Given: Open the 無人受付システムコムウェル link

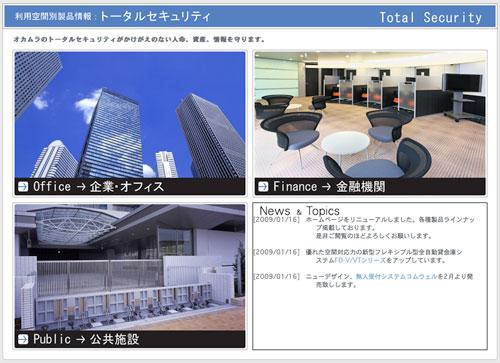Looking at the screenshot, I should (396, 276).
